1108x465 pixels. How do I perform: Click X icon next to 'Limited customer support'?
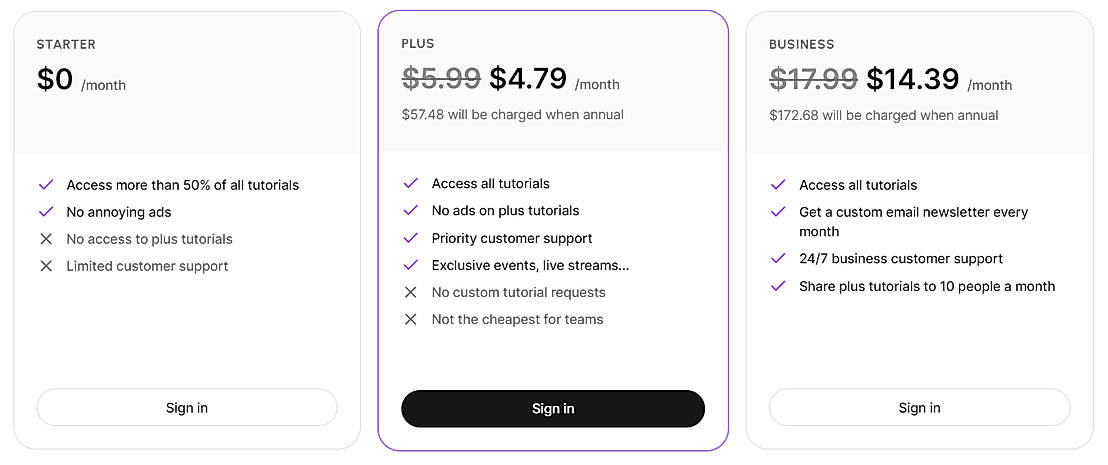point(45,266)
